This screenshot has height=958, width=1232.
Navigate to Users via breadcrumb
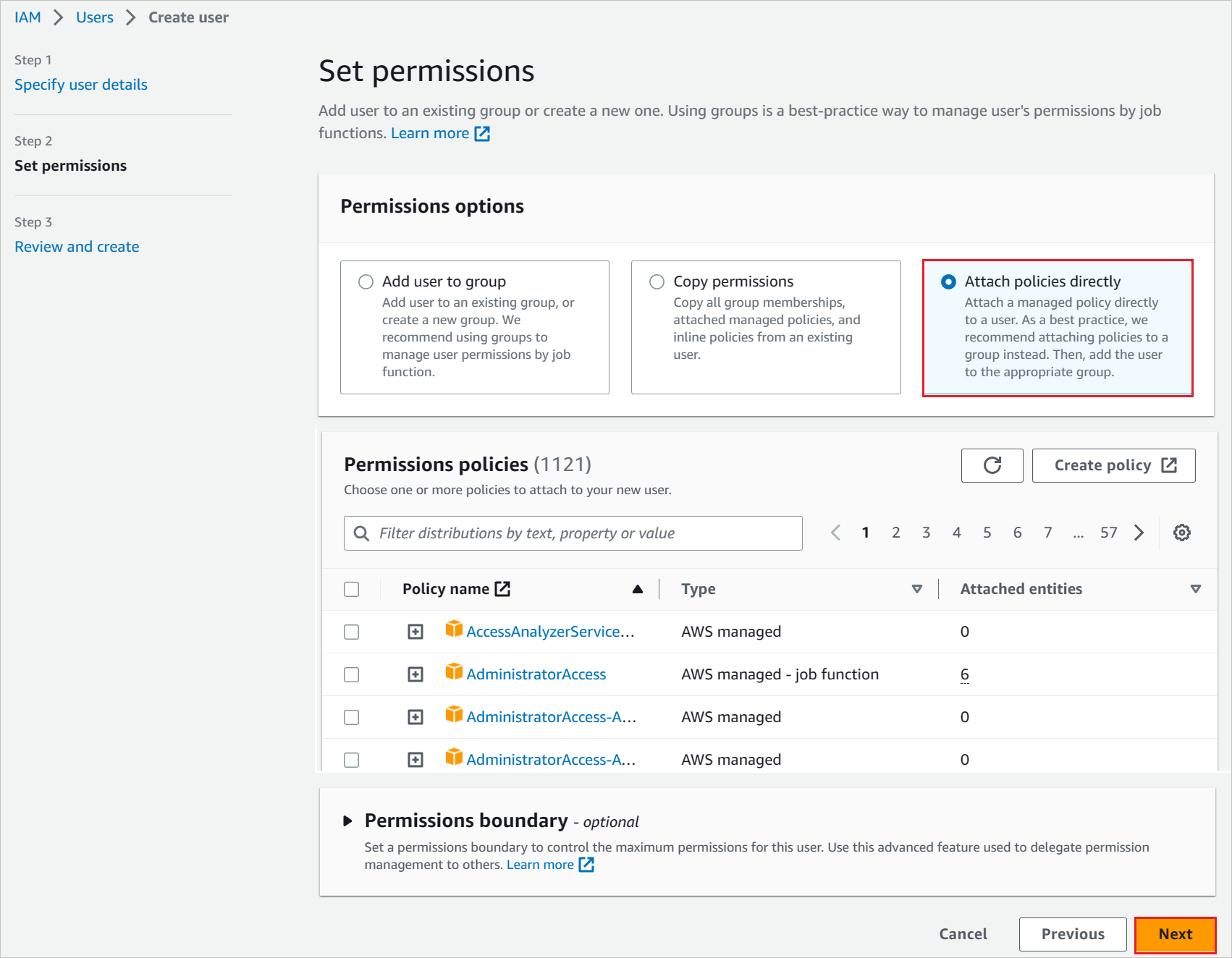[x=94, y=17]
